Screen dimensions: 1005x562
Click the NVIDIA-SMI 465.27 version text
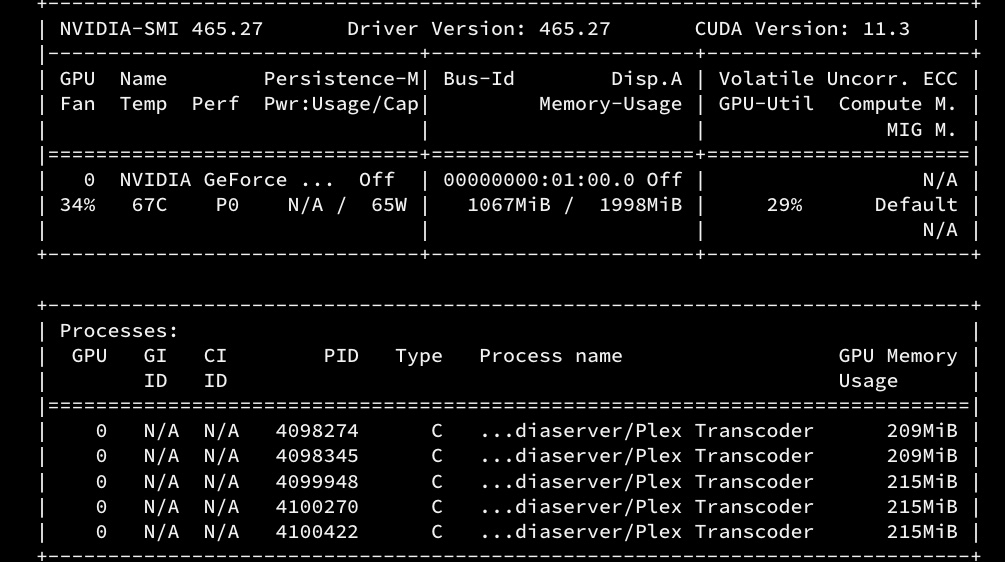click(161, 28)
